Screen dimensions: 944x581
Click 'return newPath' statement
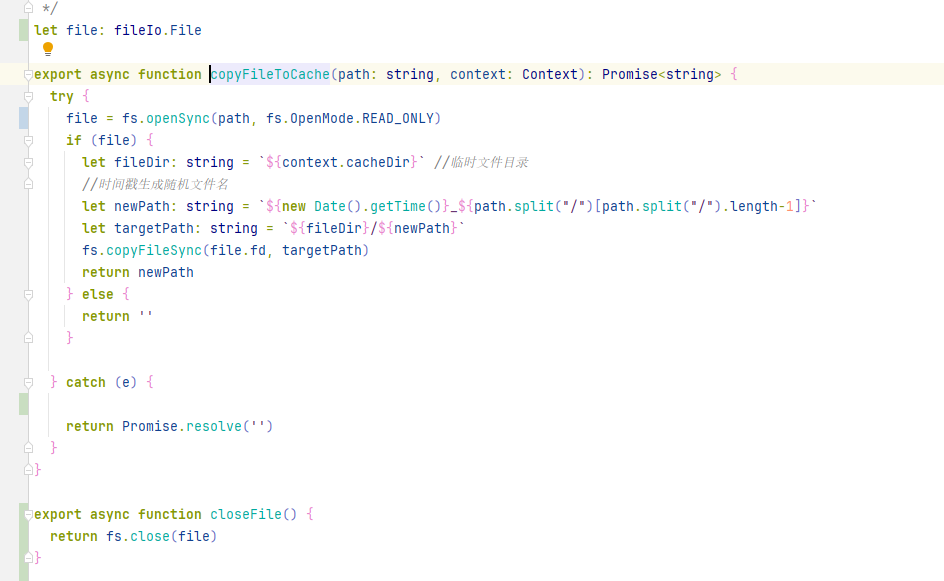click(138, 273)
